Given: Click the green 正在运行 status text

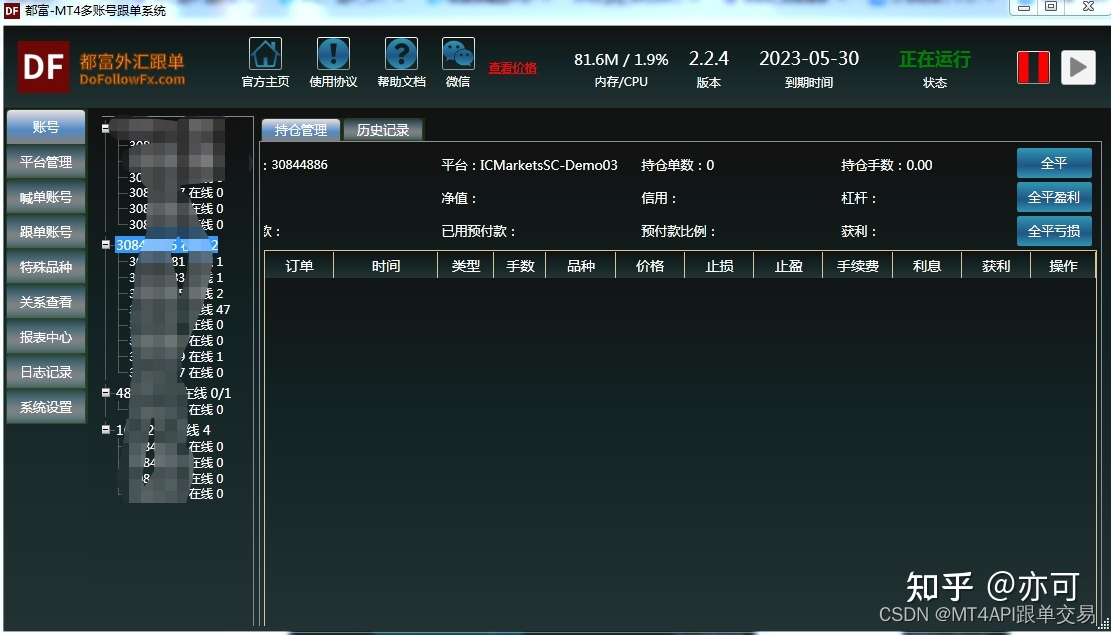Looking at the screenshot, I should 935,60.
